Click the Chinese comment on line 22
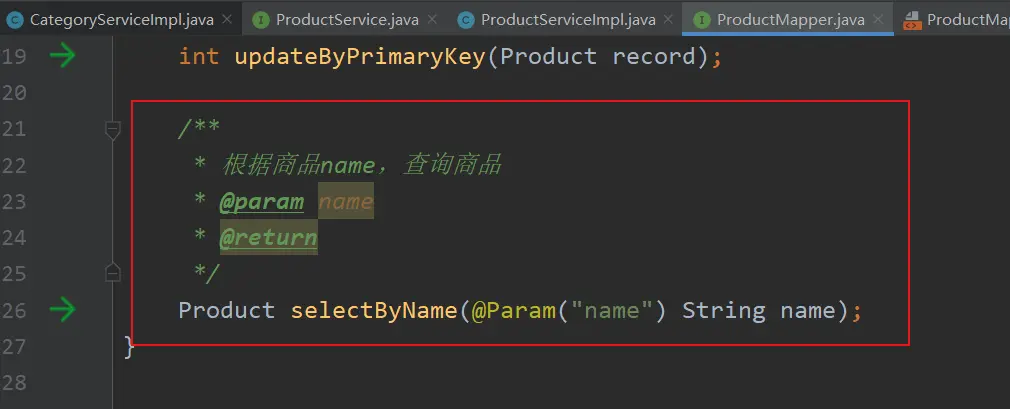The height and width of the screenshot is (409, 1010). [361, 166]
